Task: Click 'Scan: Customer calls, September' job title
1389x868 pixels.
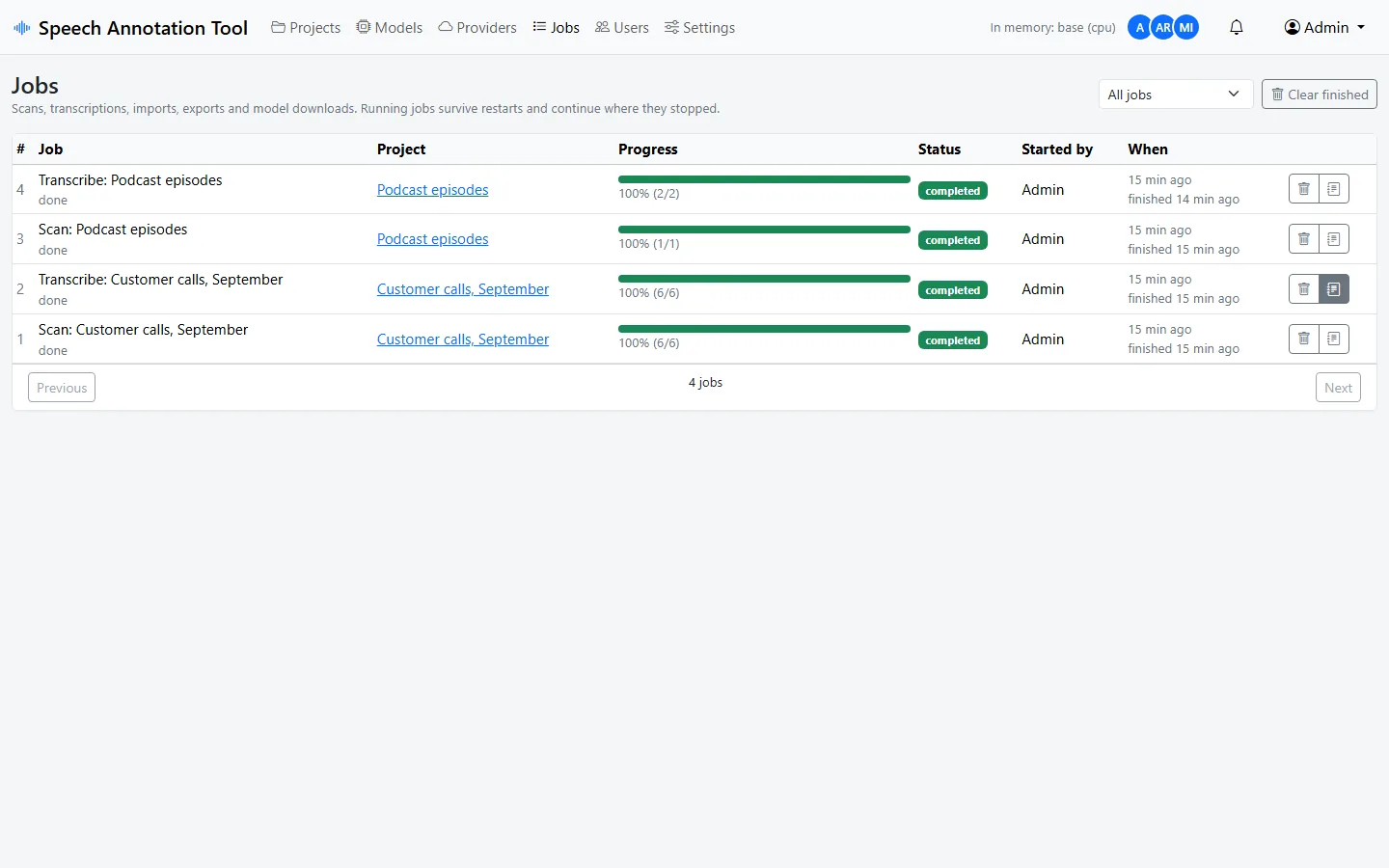Action: pyautogui.click(x=143, y=330)
